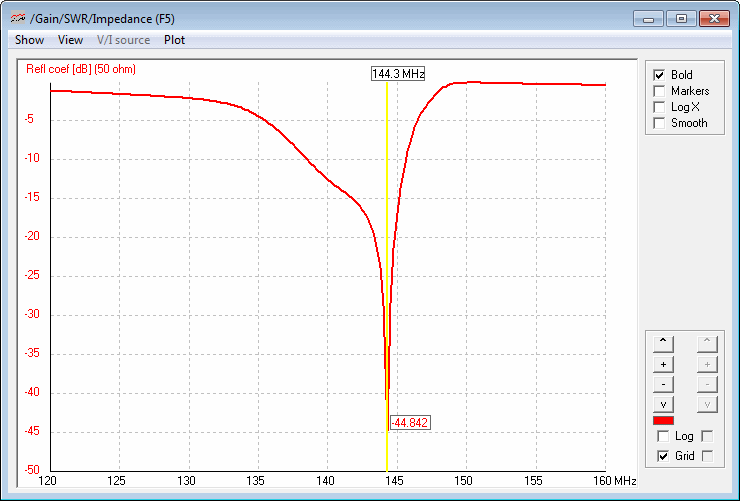This screenshot has height=501, width=740.
Task: Click the greyed-out checkbox right of Grid
Action: point(707,456)
